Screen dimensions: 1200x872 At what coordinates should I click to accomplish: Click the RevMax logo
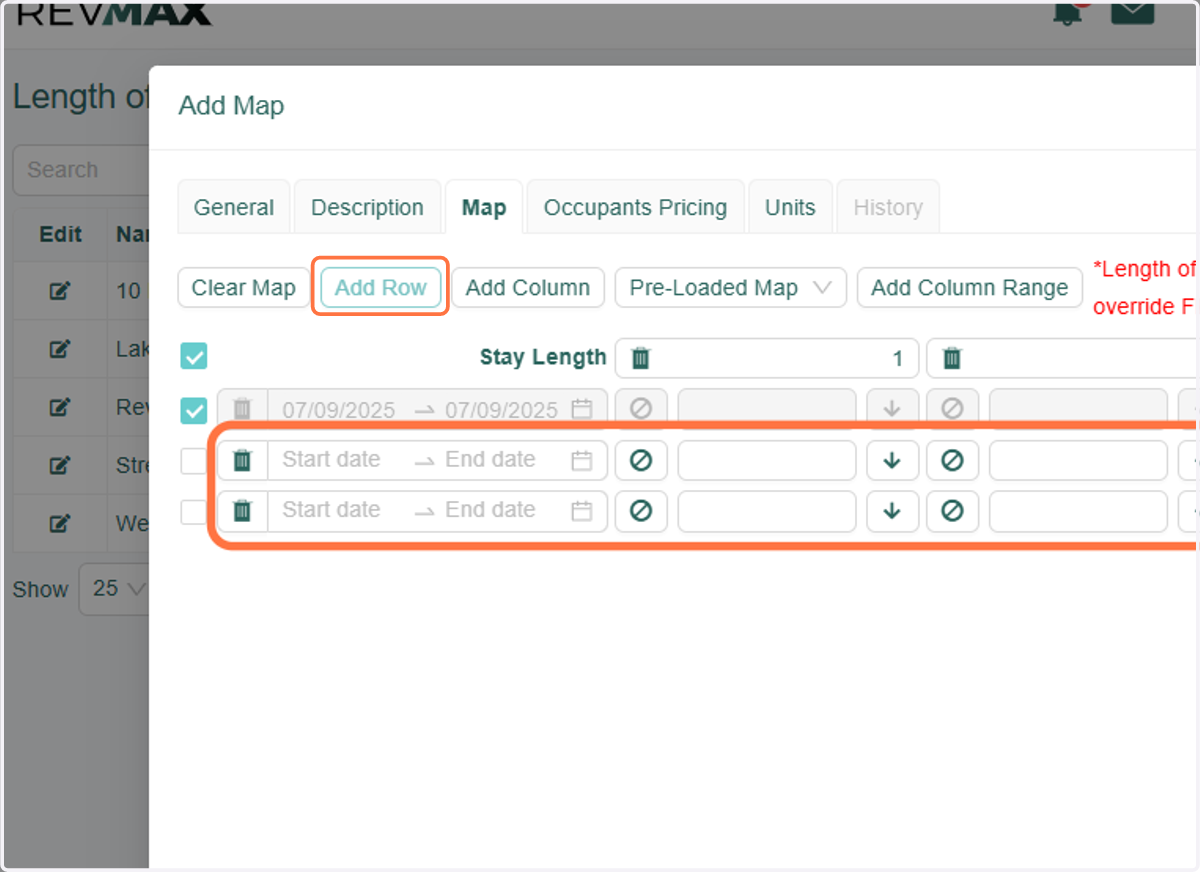[x=114, y=12]
